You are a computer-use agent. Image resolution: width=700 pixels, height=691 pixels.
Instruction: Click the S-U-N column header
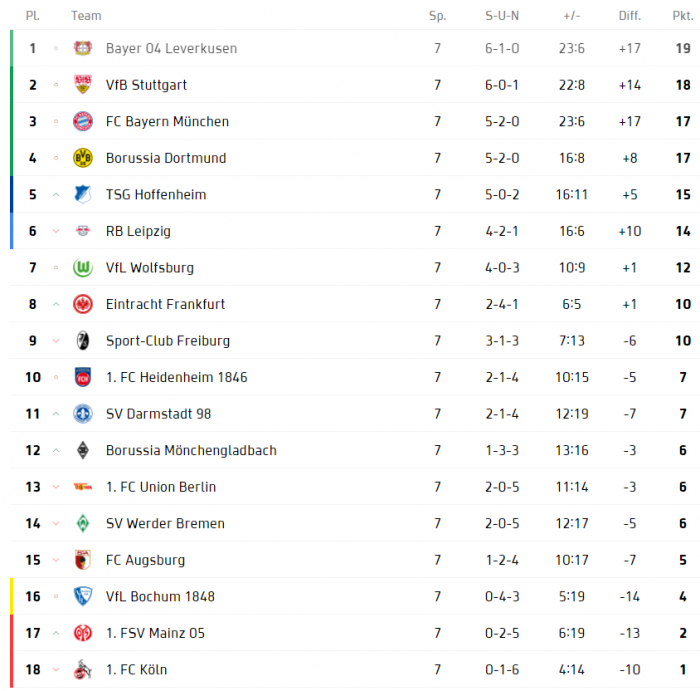point(502,16)
